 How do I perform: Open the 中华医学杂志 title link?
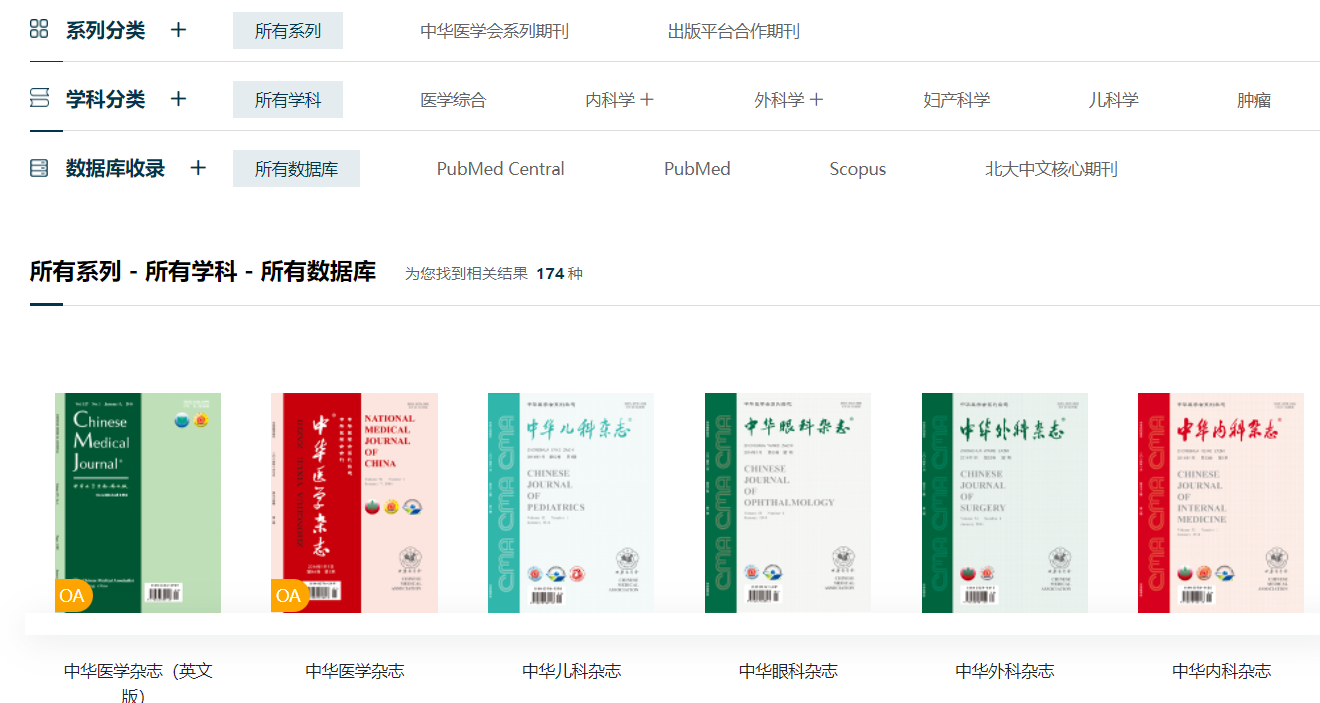click(x=355, y=671)
